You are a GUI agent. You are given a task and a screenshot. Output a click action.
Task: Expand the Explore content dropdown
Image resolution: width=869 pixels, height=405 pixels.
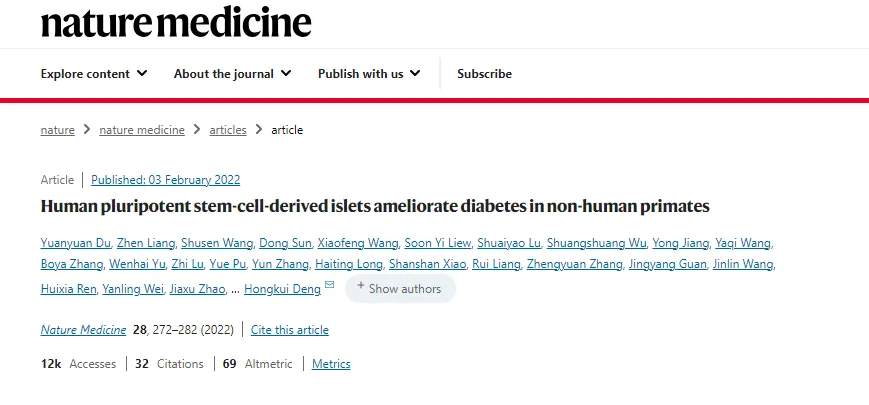tap(94, 74)
